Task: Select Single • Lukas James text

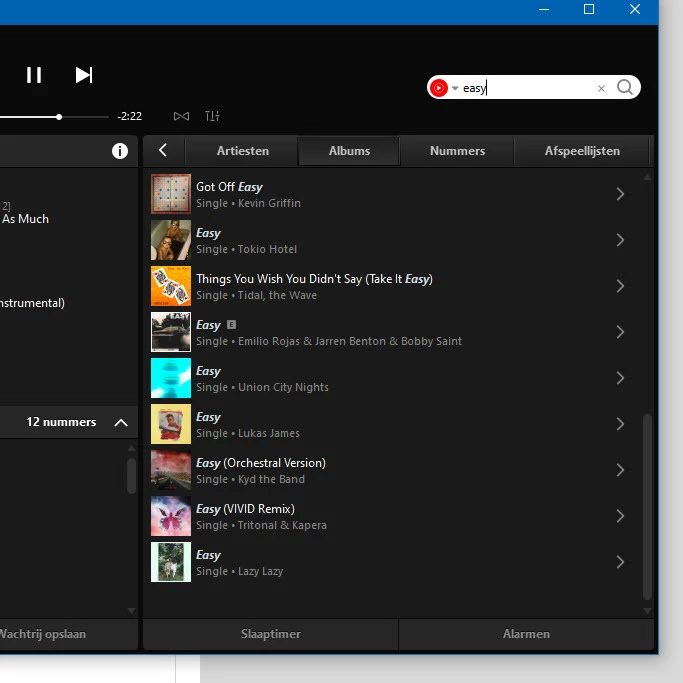Action: pos(247,433)
